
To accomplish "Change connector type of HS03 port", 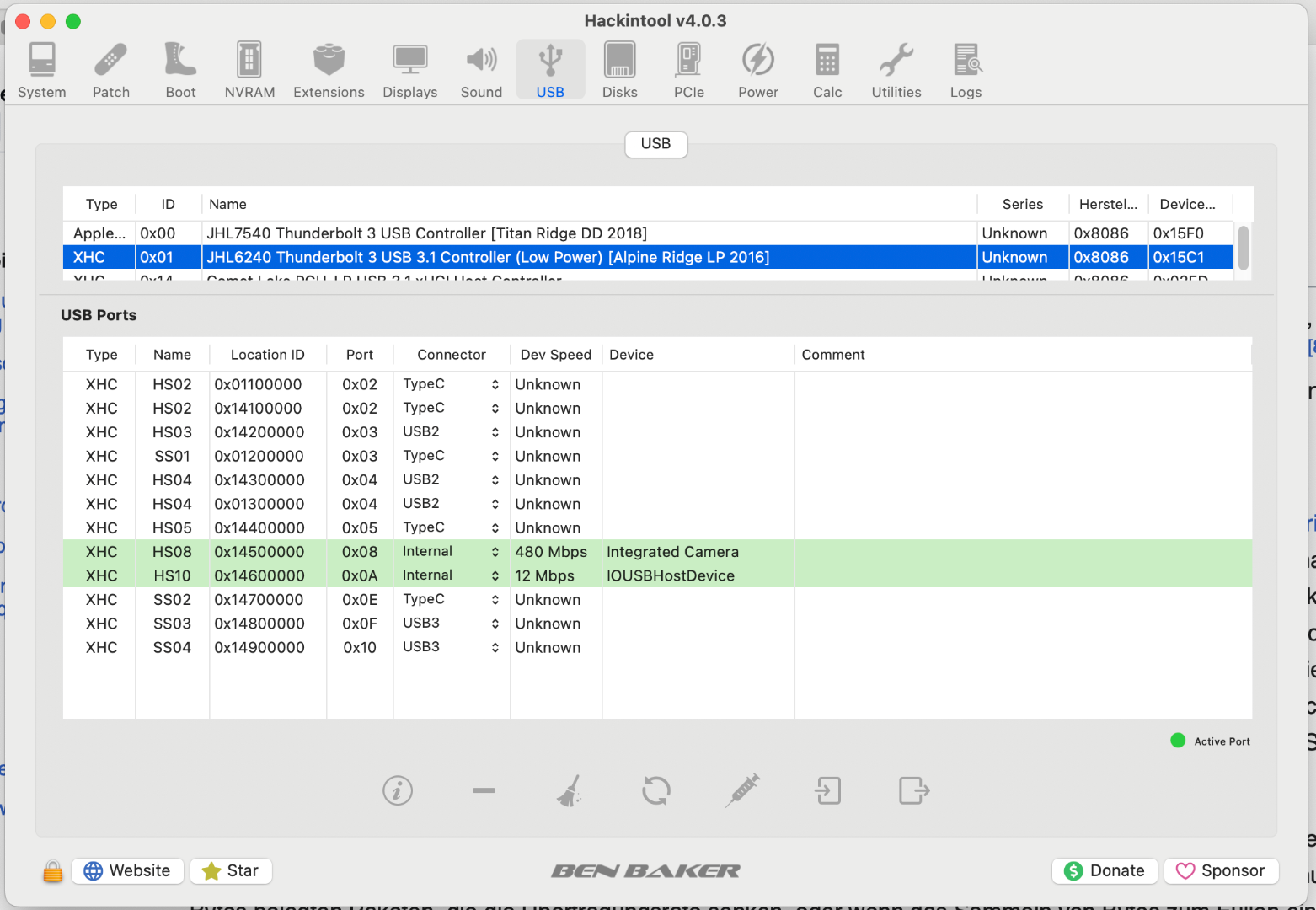I will tap(452, 432).
